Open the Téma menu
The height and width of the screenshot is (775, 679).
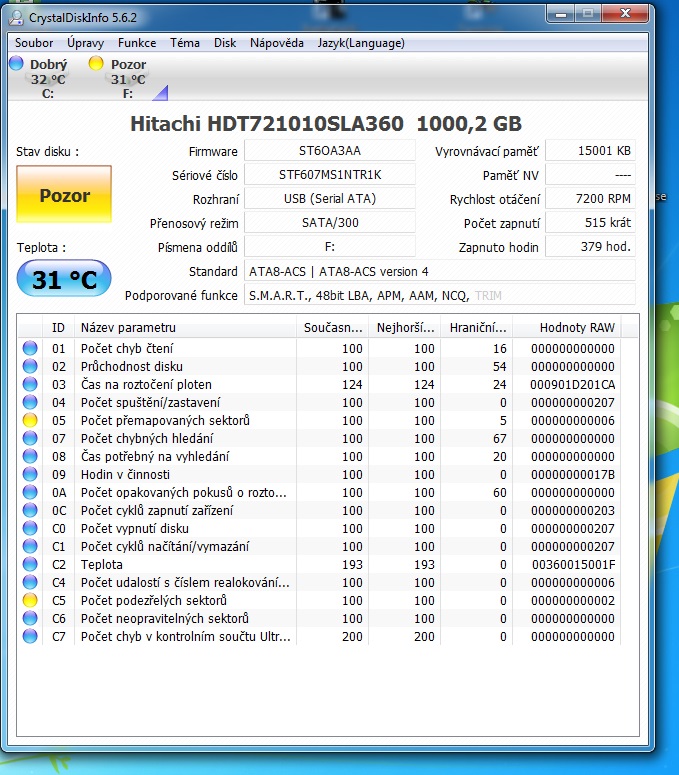point(185,43)
